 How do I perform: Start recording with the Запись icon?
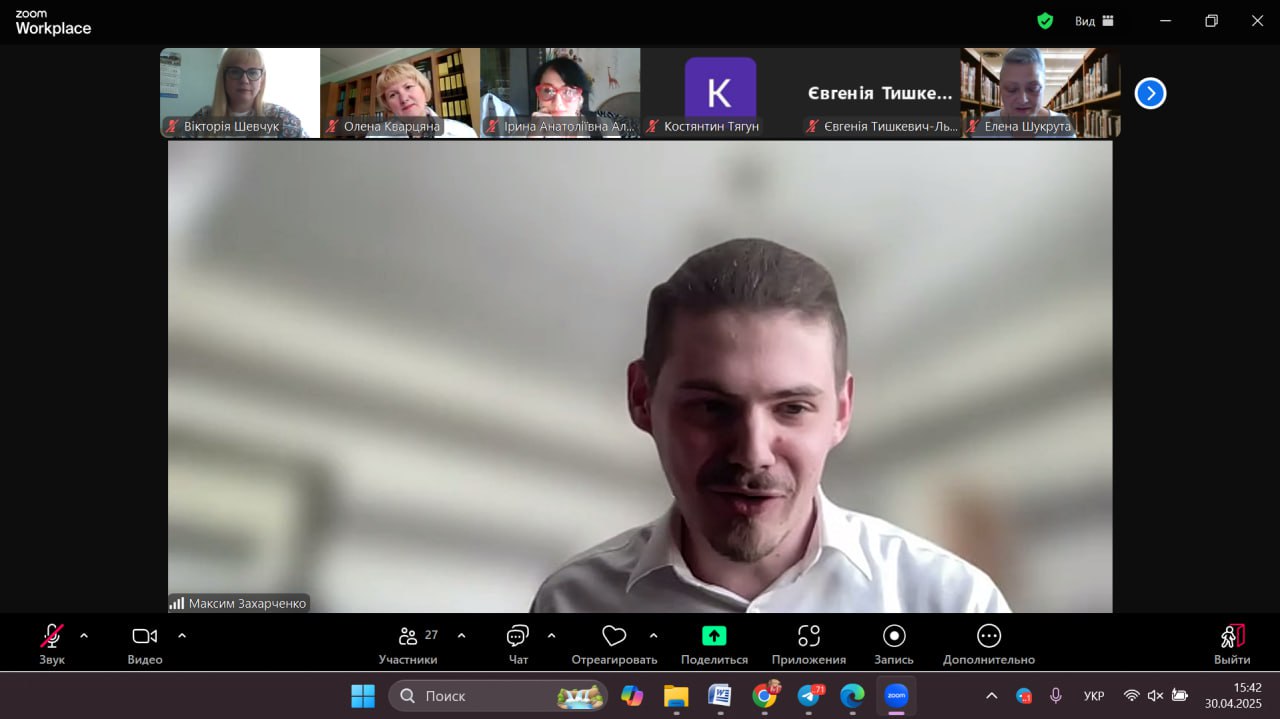point(894,636)
